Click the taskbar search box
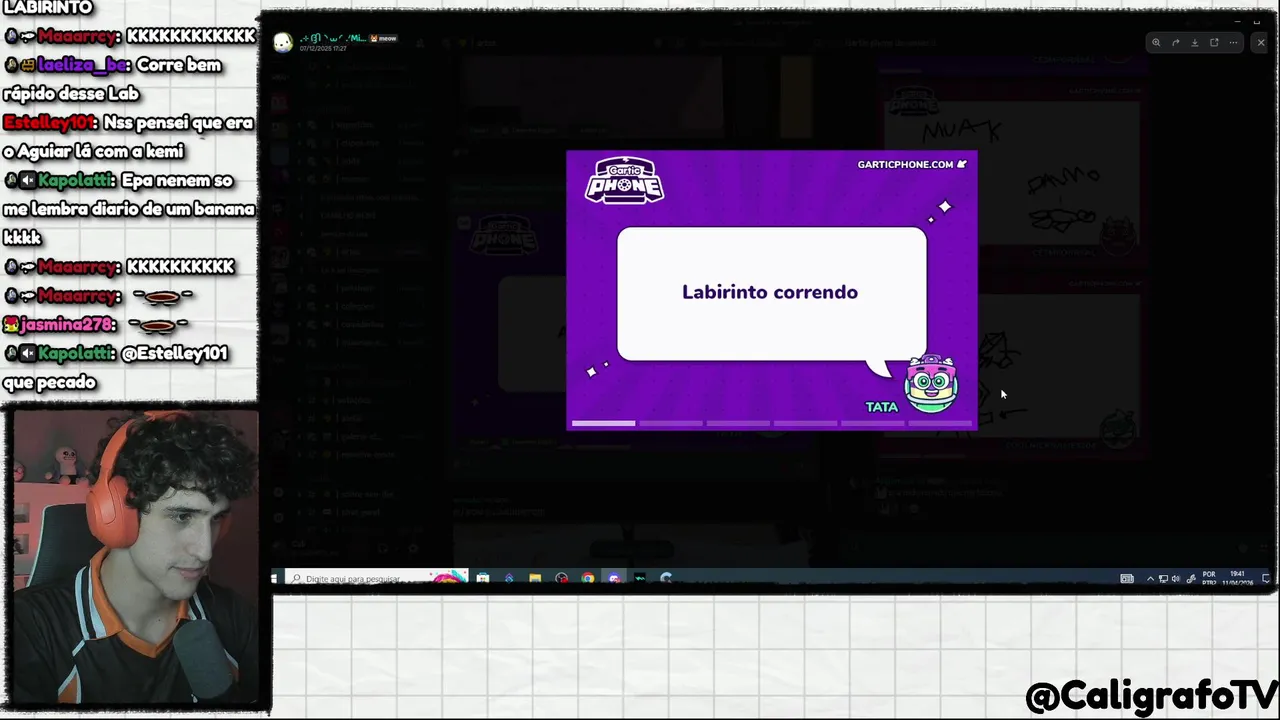This screenshot has width=1280, height=720. click(376, 578)
